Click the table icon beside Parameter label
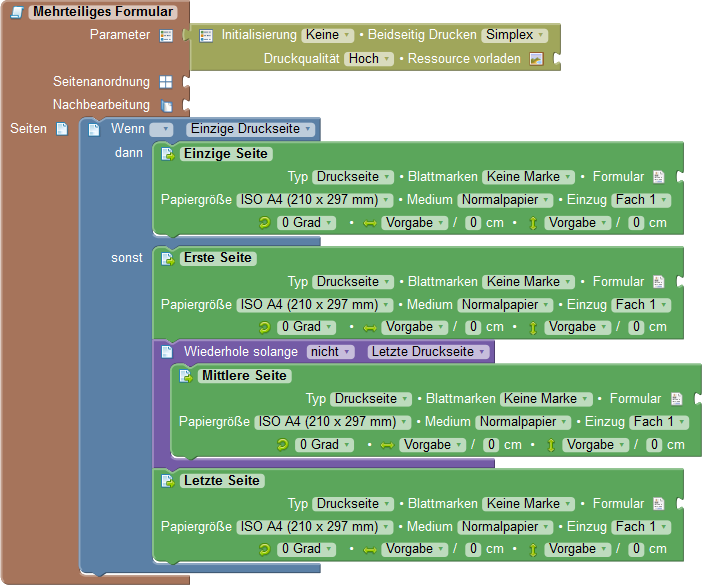Screen dimensions: 702x585 pyautogui.click(x=166, y=36)
